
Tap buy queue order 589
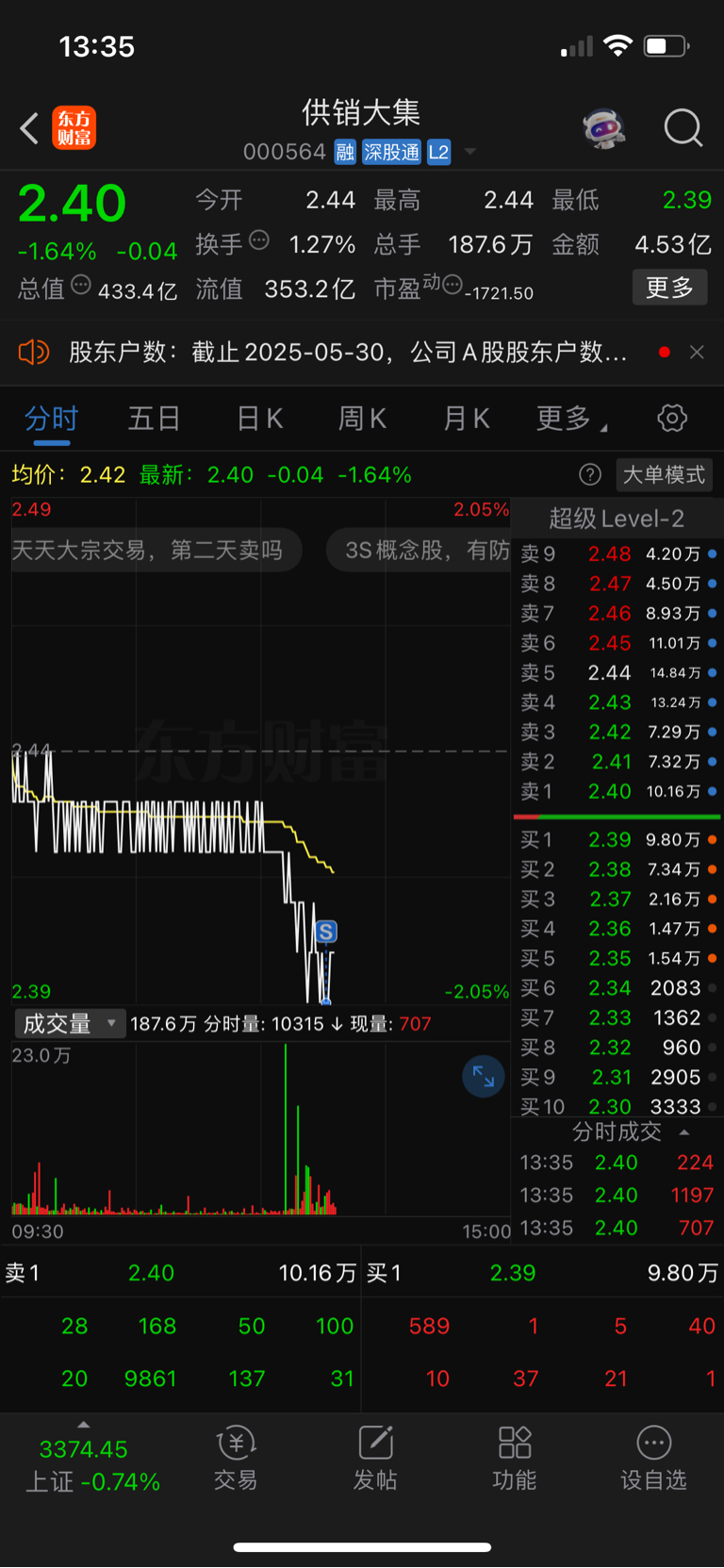tap(429, 1326)
